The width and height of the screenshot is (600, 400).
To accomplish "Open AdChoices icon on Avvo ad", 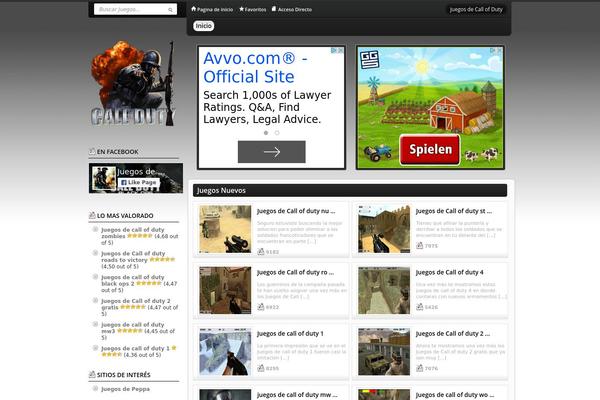I will click(334, 50).
